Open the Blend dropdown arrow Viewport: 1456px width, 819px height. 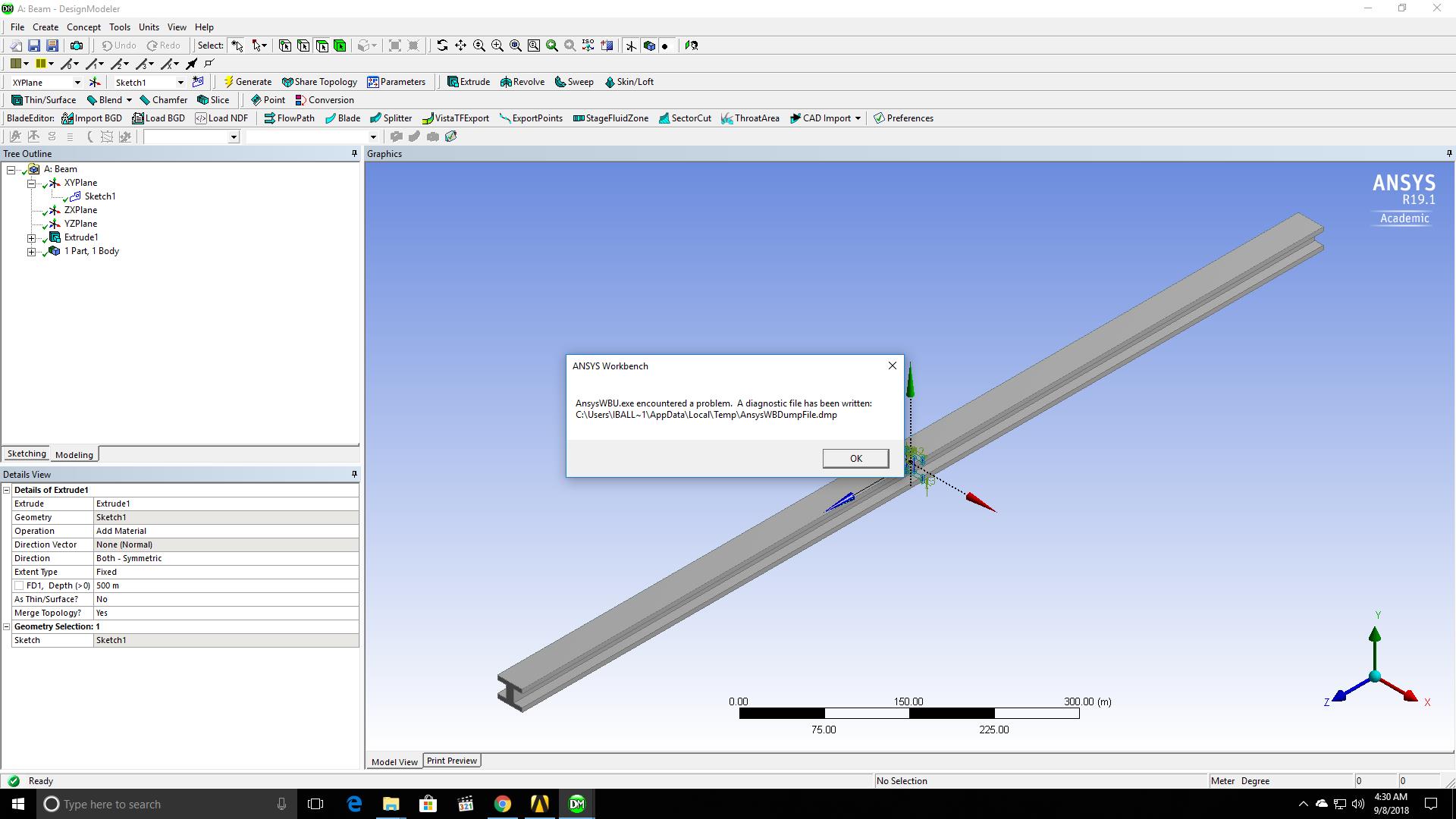[129, 100]
